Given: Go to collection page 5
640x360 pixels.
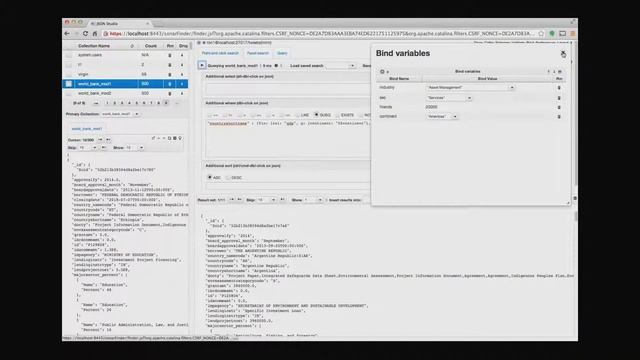Looking at the screenshot, I should [136, 103].
